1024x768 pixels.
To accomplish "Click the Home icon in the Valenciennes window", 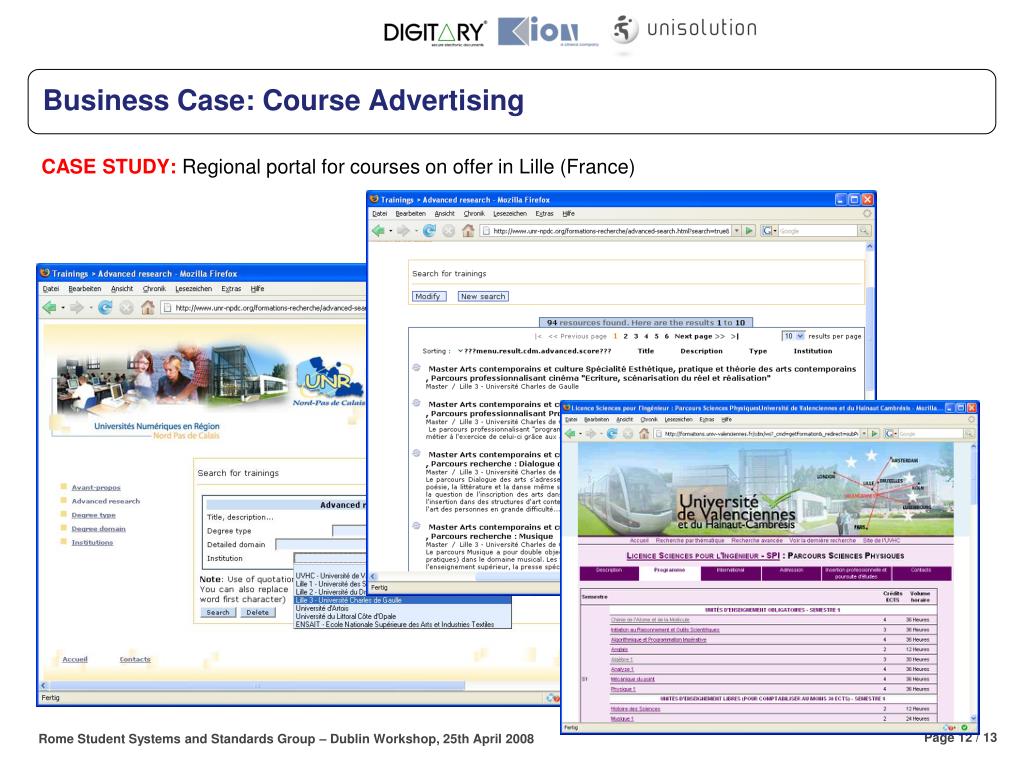I will click(644, 434).
